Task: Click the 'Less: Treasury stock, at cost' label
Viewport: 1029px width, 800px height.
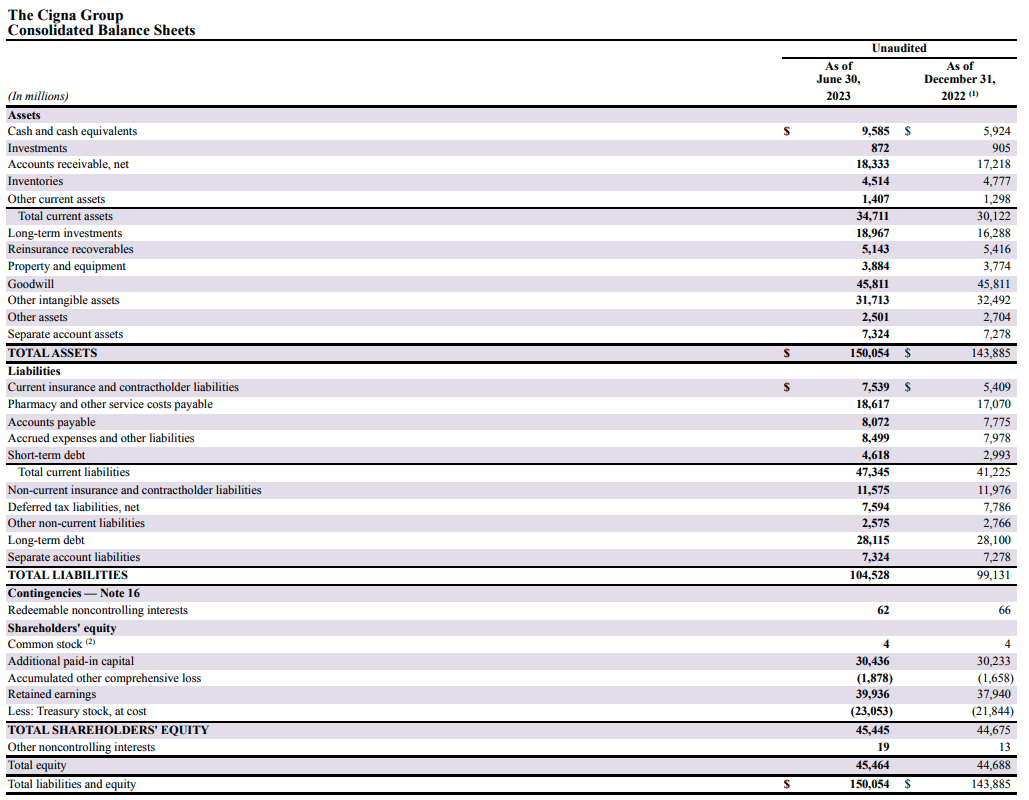Action: coord(77,712)
